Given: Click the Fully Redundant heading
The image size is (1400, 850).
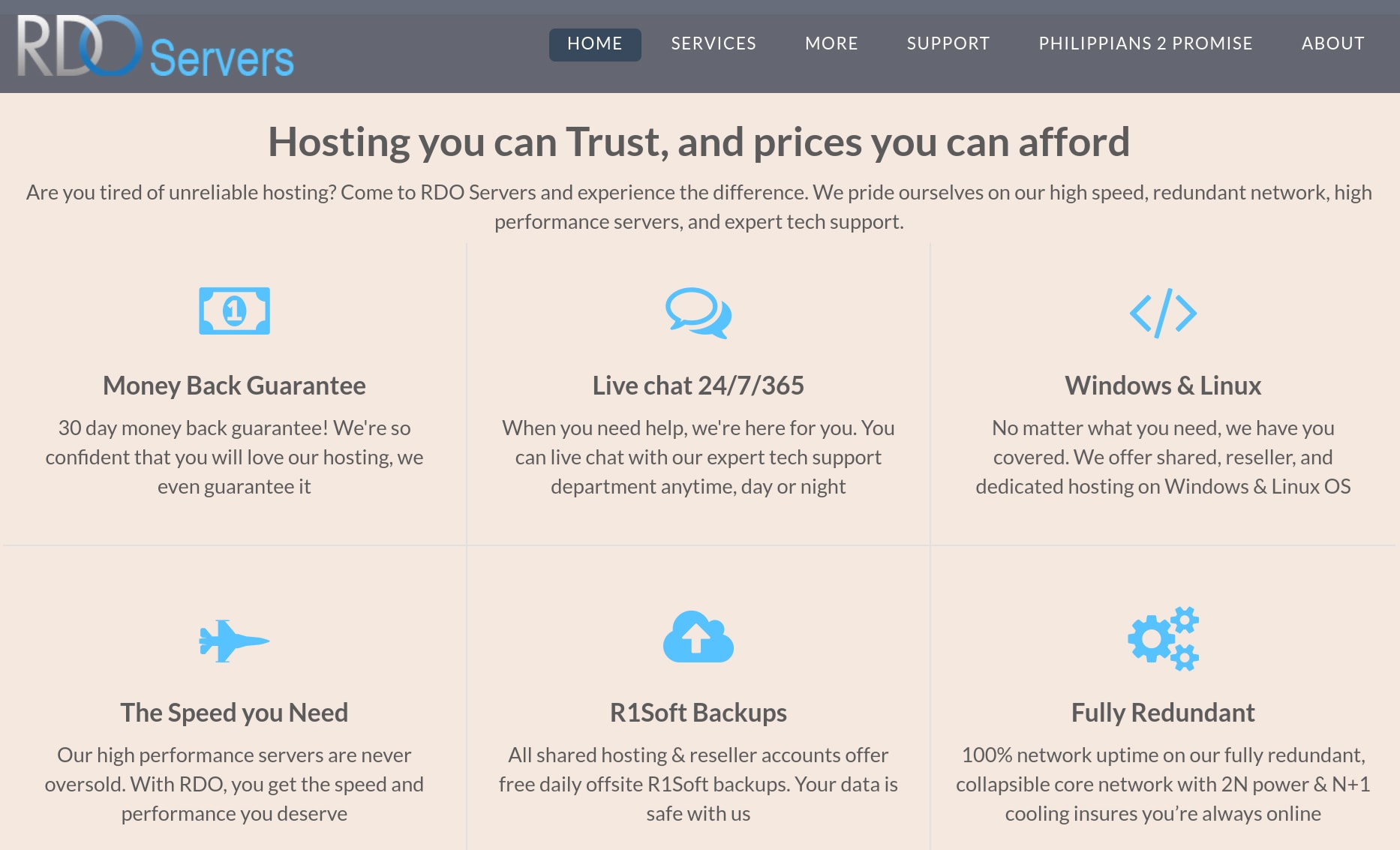Looking at the screenshot, I should tap(1163, 713).
